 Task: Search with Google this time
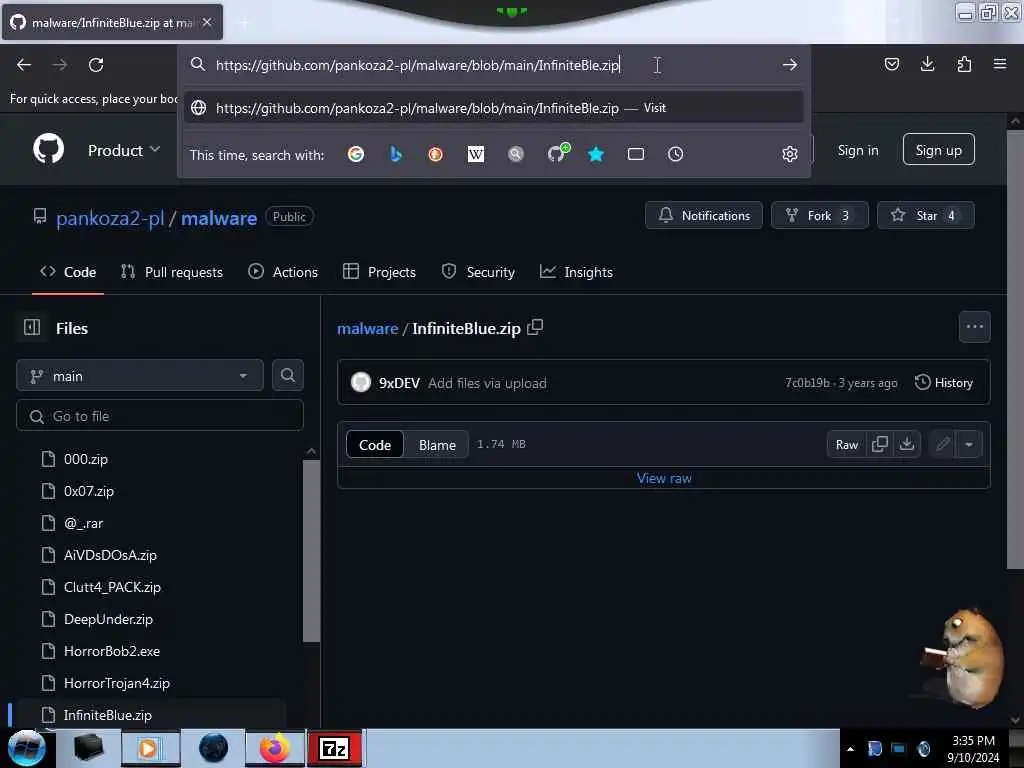[356, 154]
